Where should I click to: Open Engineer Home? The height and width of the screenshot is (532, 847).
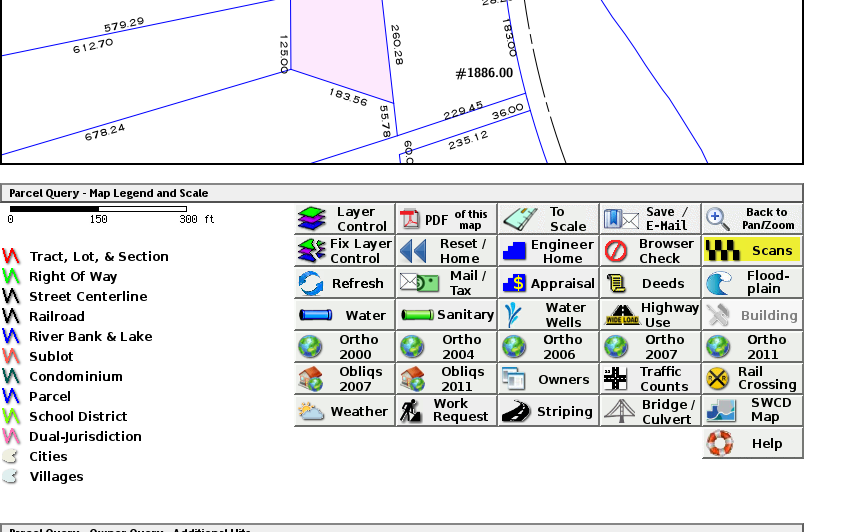[548, 251]
